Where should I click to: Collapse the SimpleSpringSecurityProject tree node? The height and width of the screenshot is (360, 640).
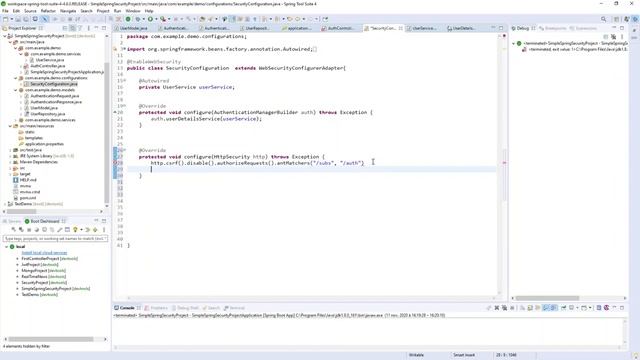[x=5, y=36]
